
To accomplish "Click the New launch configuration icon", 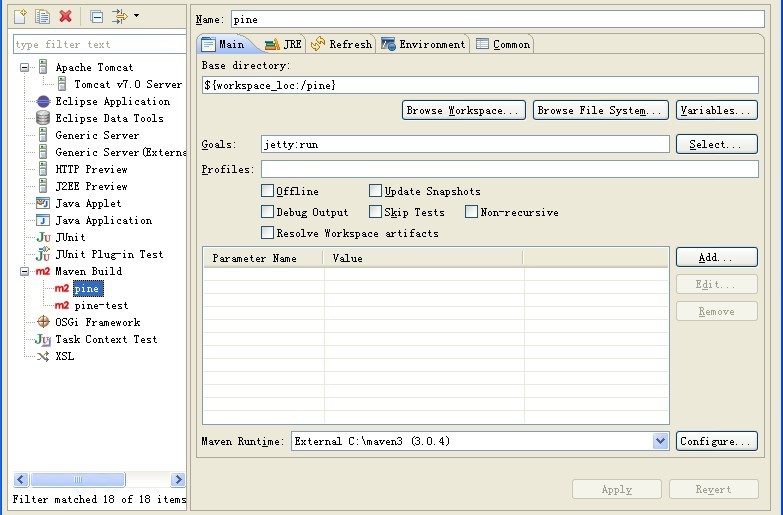I will pyautogui.click(x=20, y=16).
